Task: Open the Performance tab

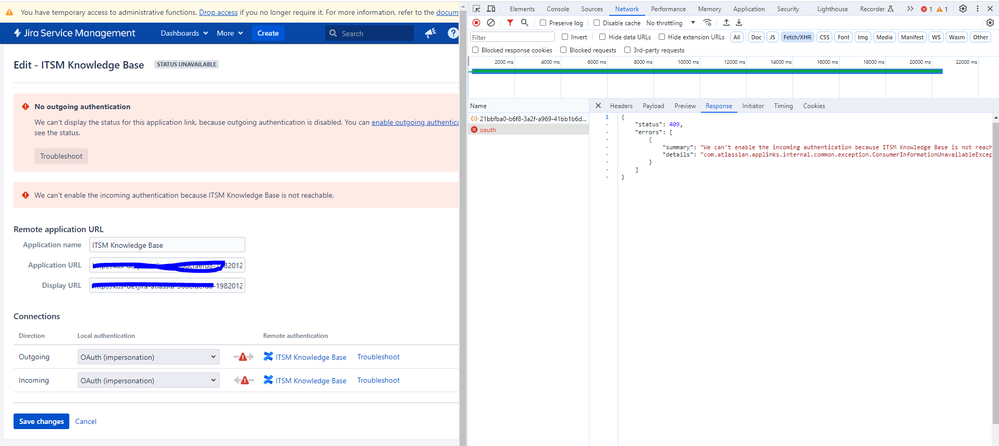Action: [x=668, y=9]
